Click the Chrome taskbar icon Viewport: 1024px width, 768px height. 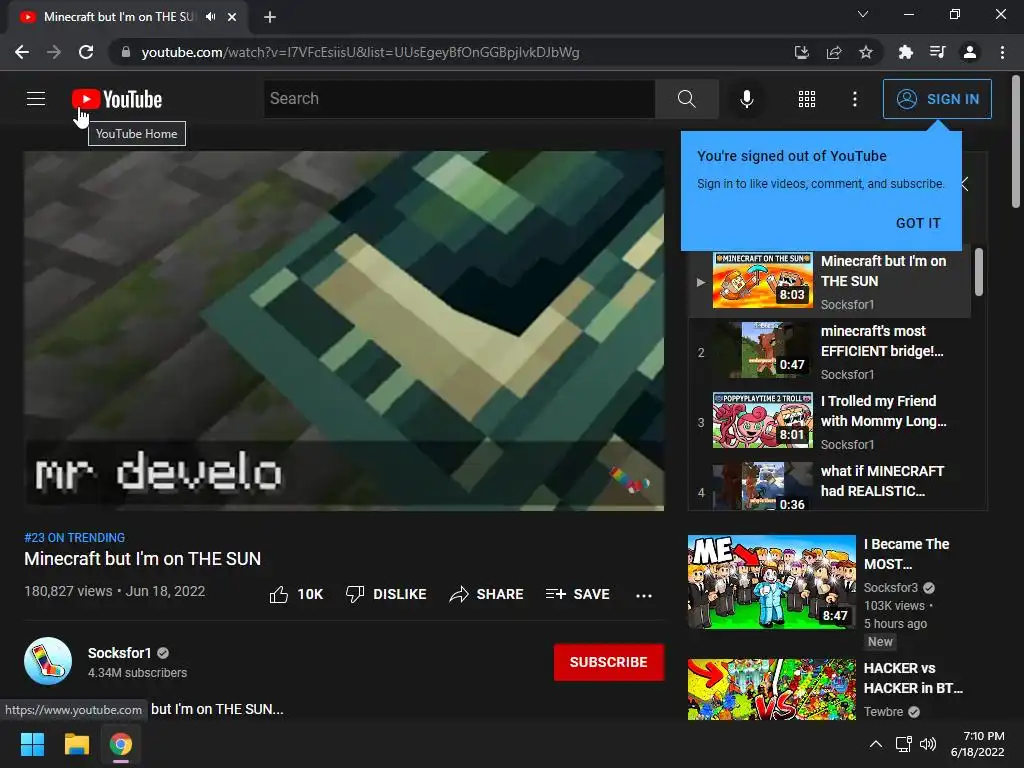click(x=121, y=744)
